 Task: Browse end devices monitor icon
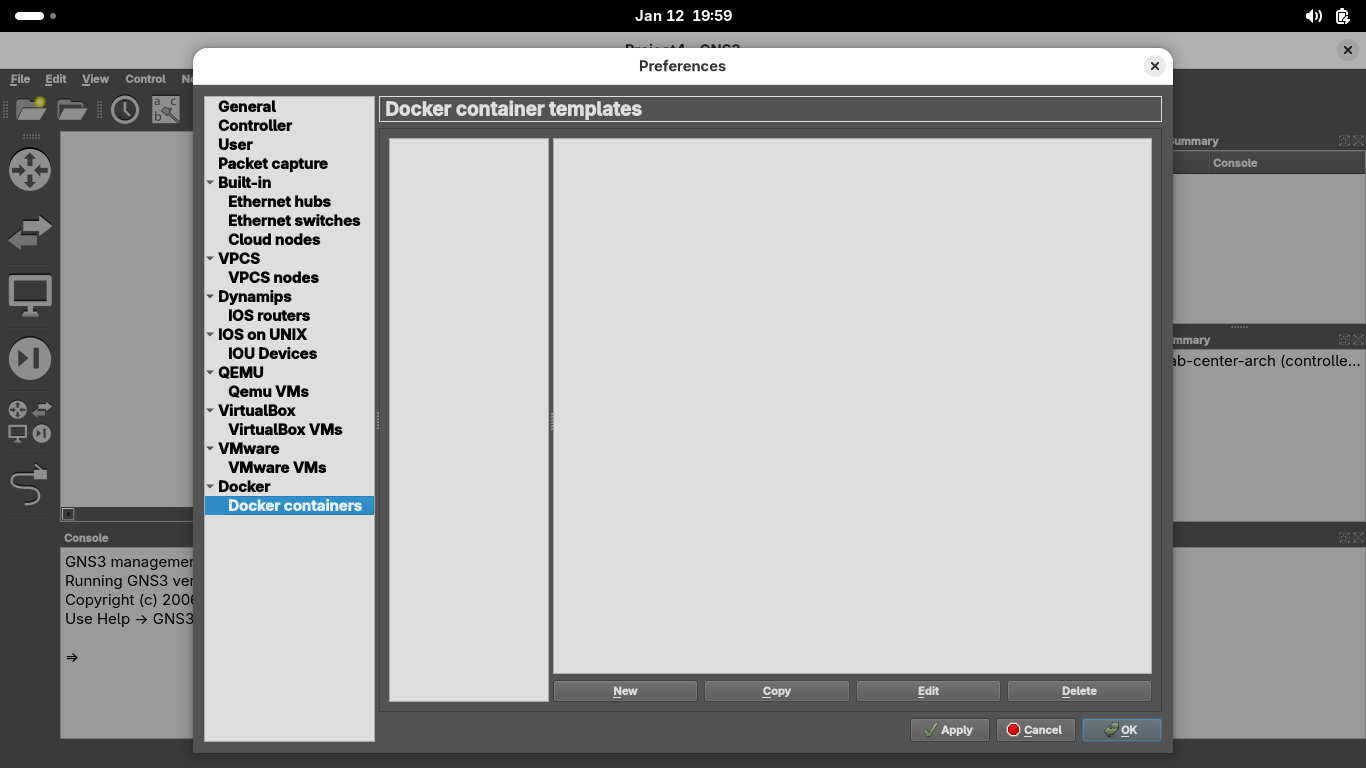coord(30,296)
